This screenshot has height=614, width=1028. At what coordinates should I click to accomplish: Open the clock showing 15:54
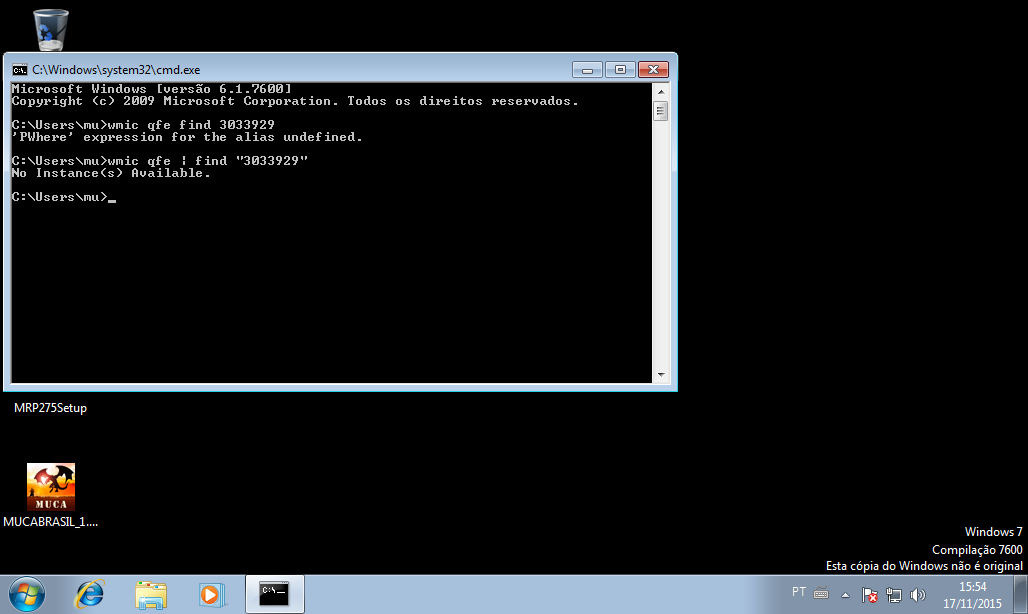973,595
